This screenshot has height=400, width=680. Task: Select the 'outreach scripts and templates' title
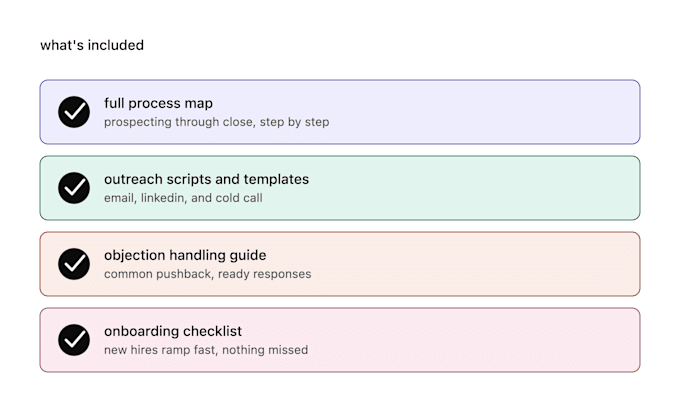(x=206, y=179)
